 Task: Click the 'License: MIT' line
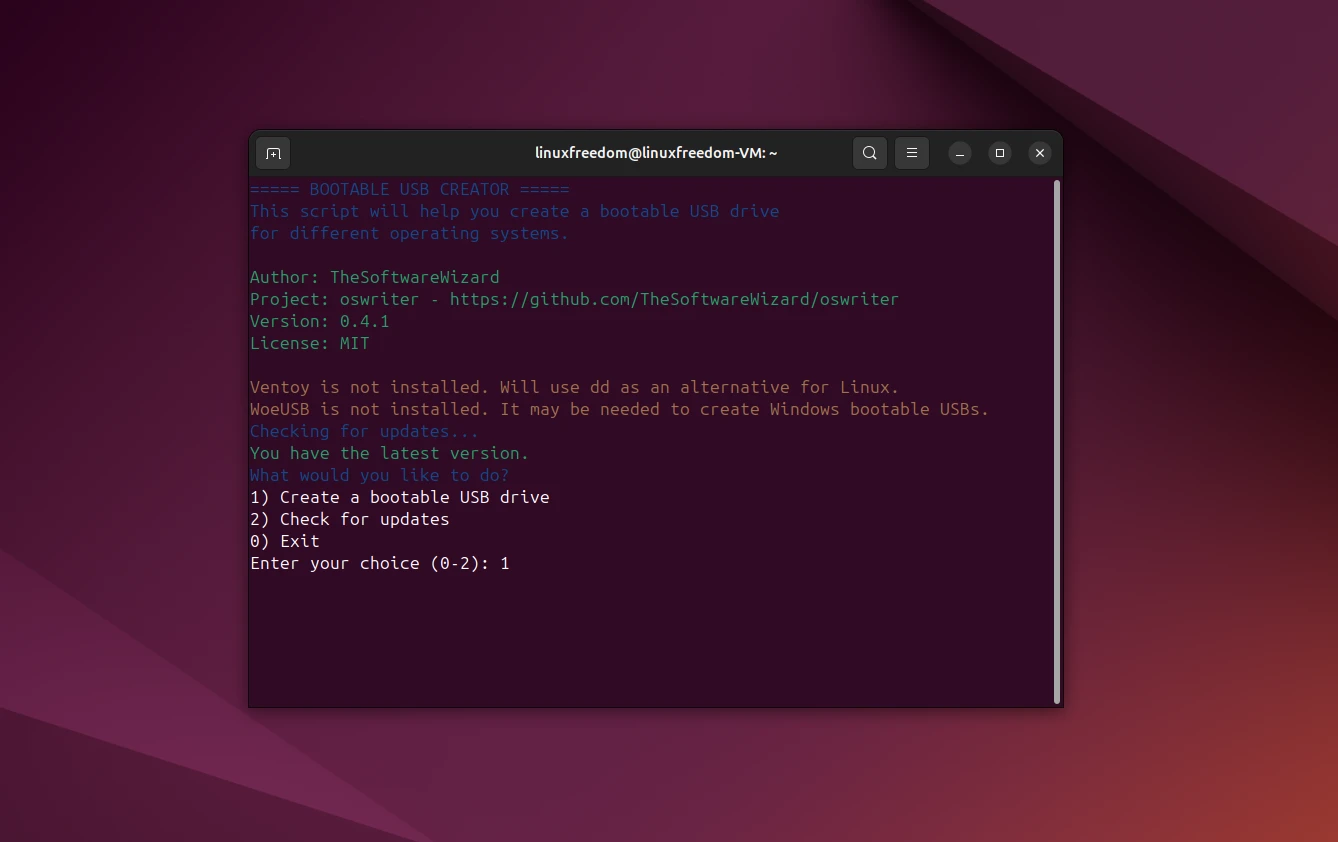310,343
